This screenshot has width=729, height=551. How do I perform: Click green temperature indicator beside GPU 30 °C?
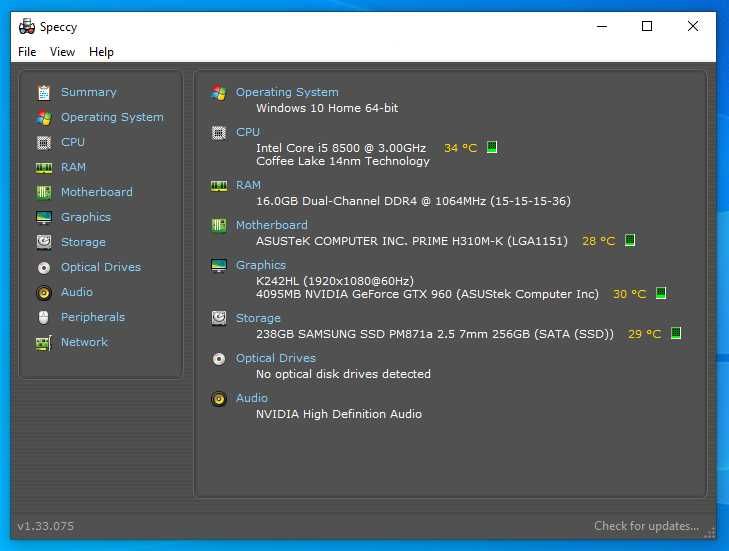(x=661, y=293)
